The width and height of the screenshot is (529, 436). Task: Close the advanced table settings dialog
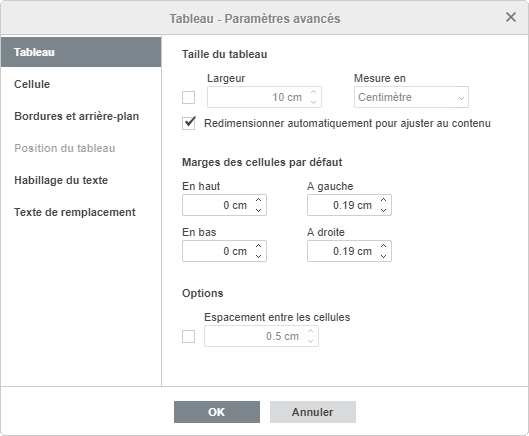511,17
